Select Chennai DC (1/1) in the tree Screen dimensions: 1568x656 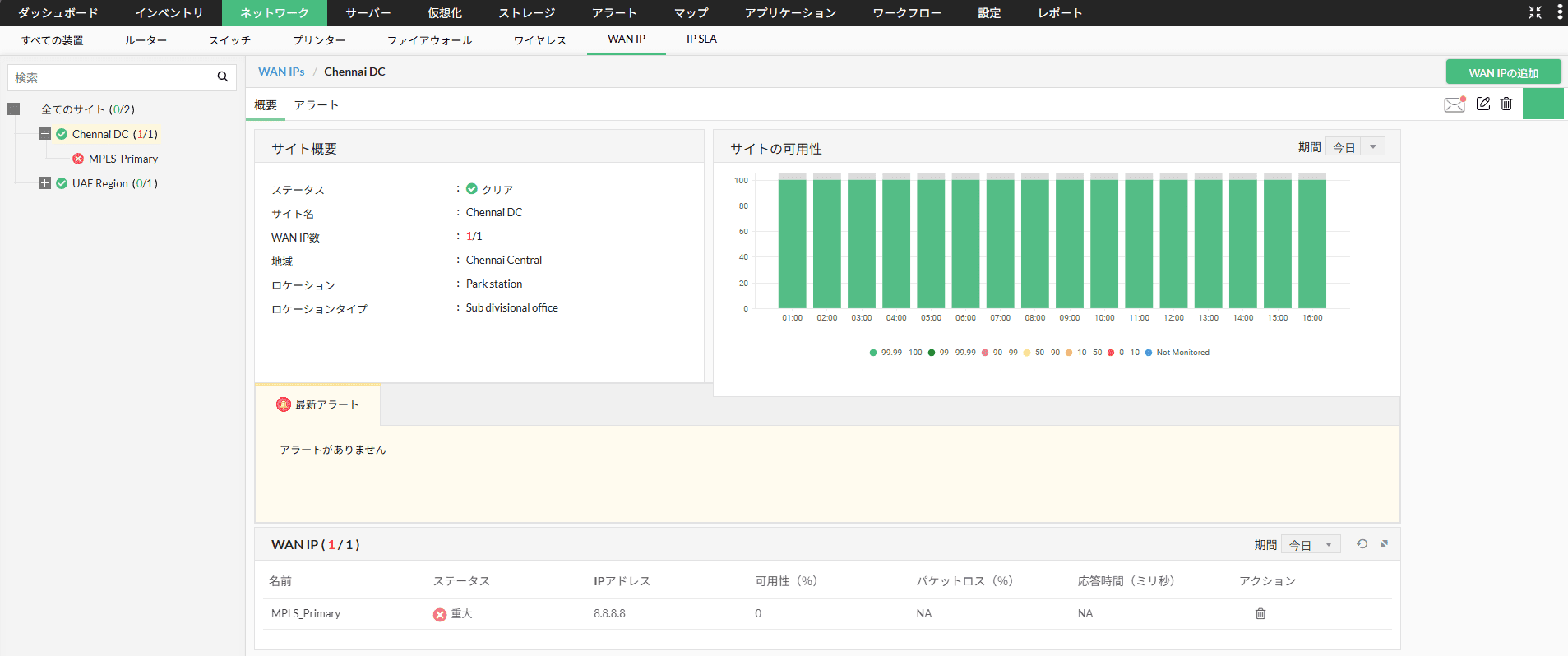pyautogui.click(x=115, y=134)
